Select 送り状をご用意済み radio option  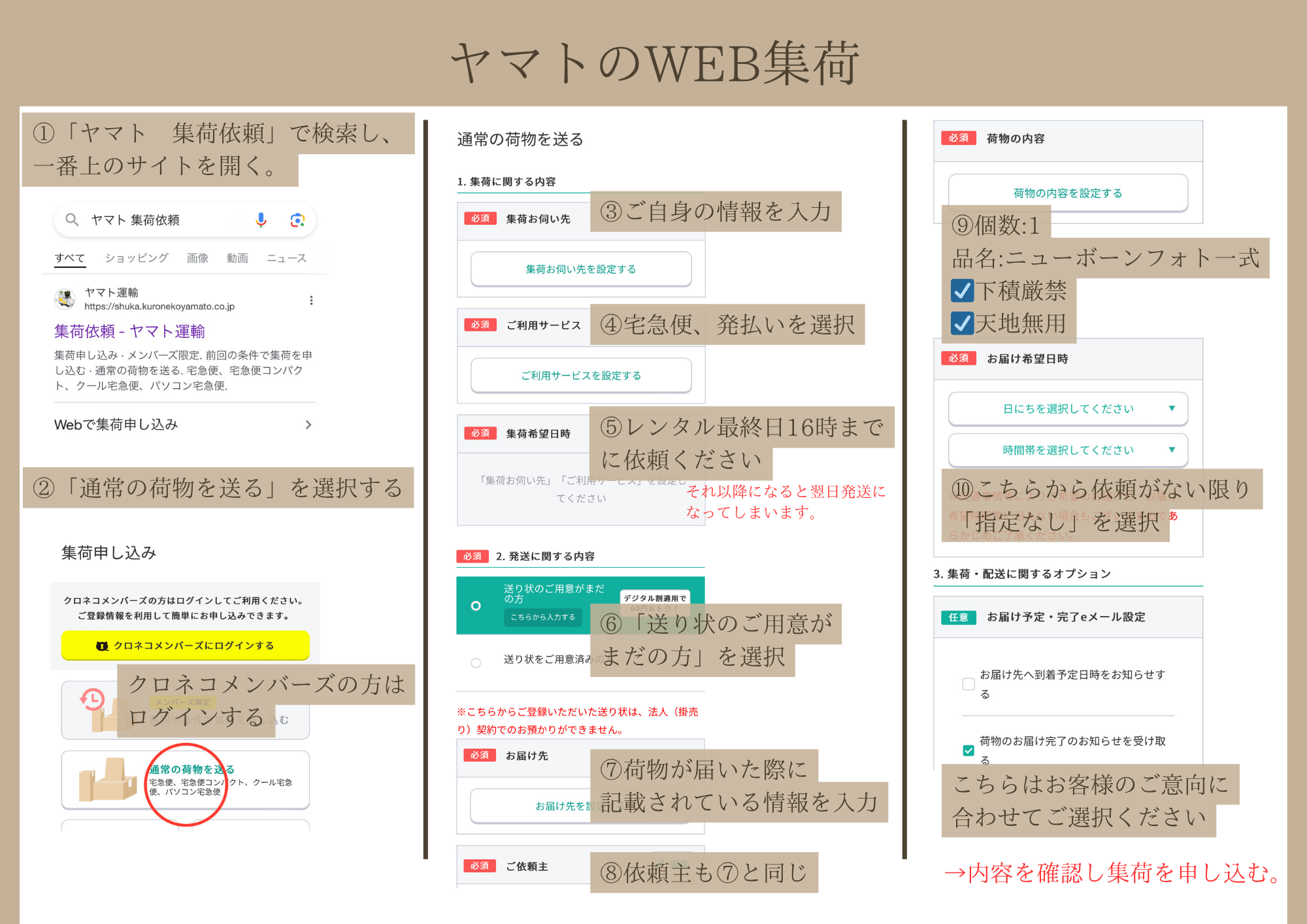click(x=476, y=663)
